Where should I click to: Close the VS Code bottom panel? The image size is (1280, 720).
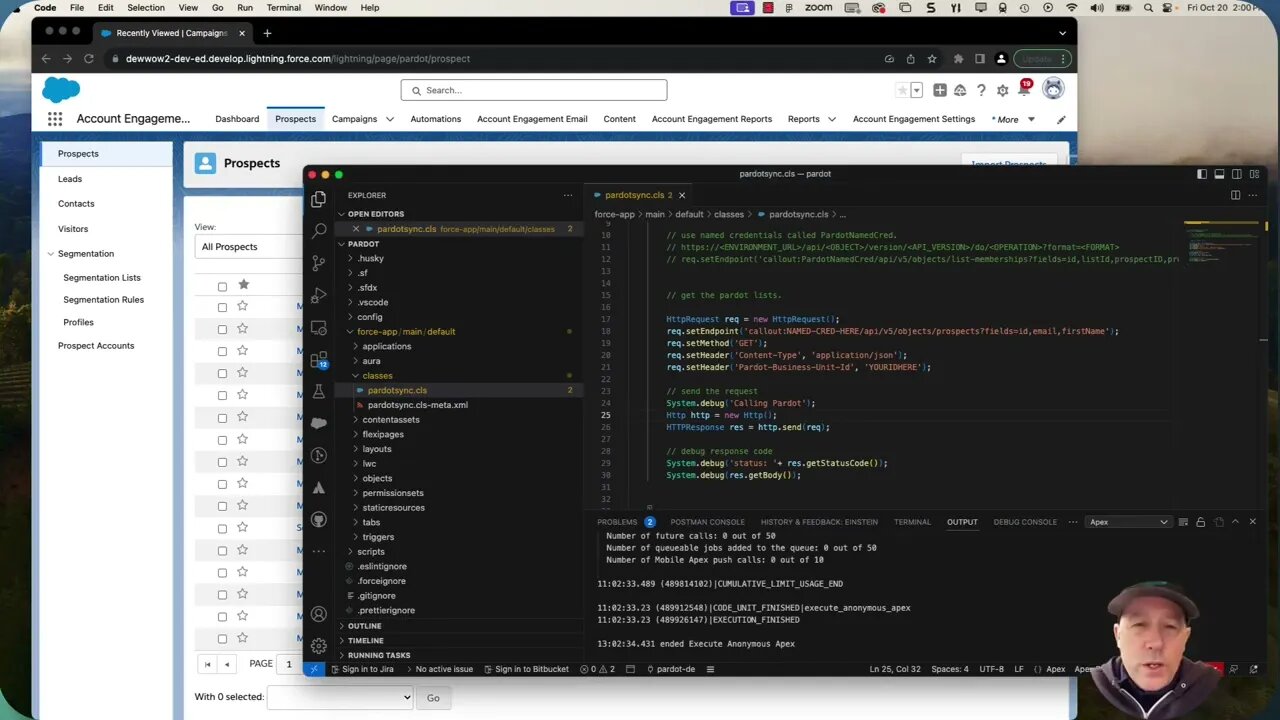[x=1252, y=522]
